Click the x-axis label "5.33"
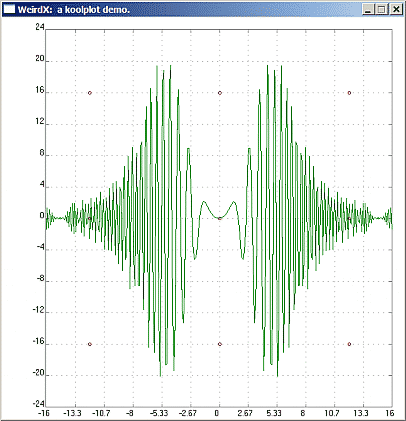406x421 pixels. pos(274,413)
